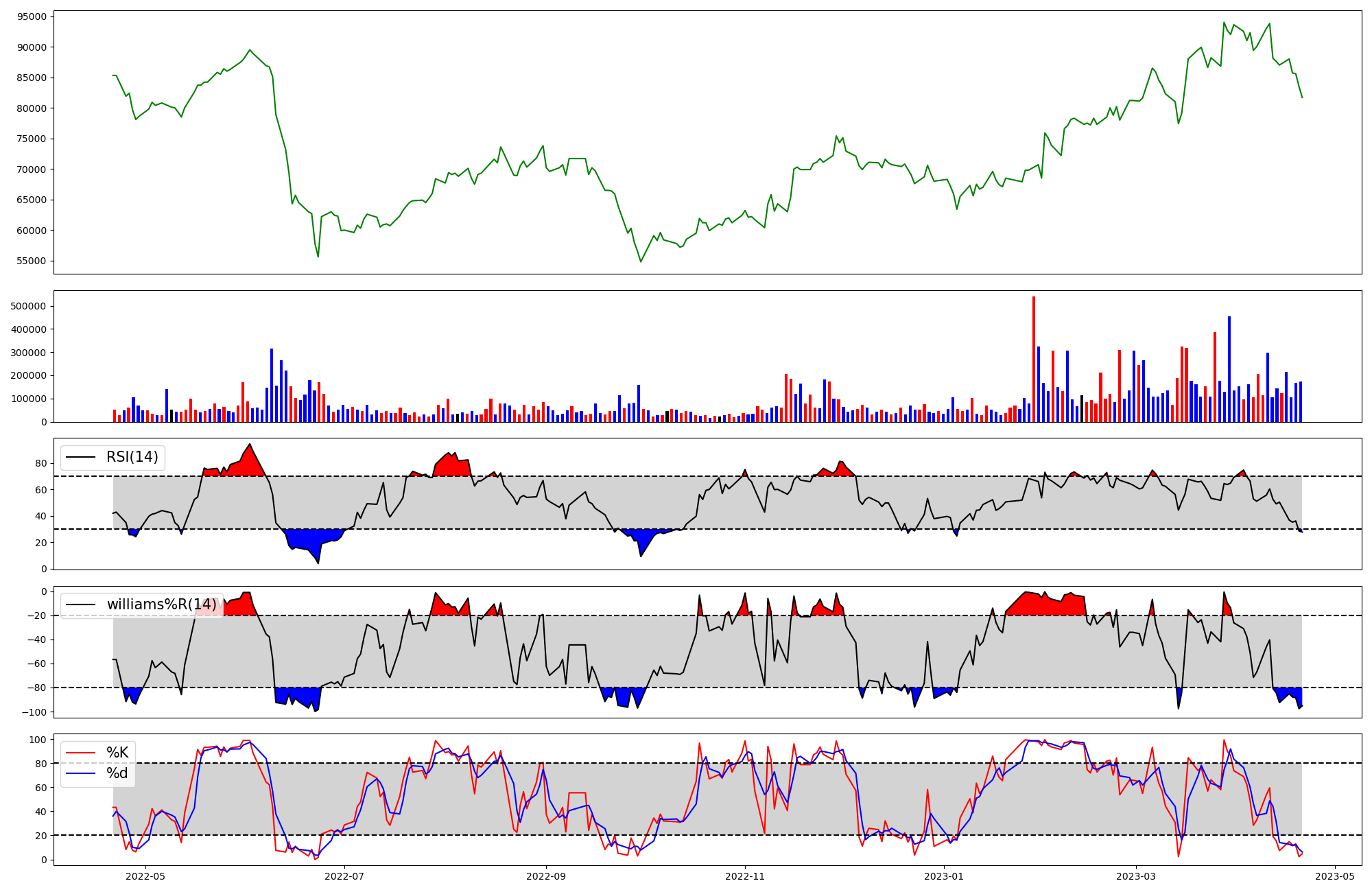Click the tallest red volume bar

[1034, 359]
